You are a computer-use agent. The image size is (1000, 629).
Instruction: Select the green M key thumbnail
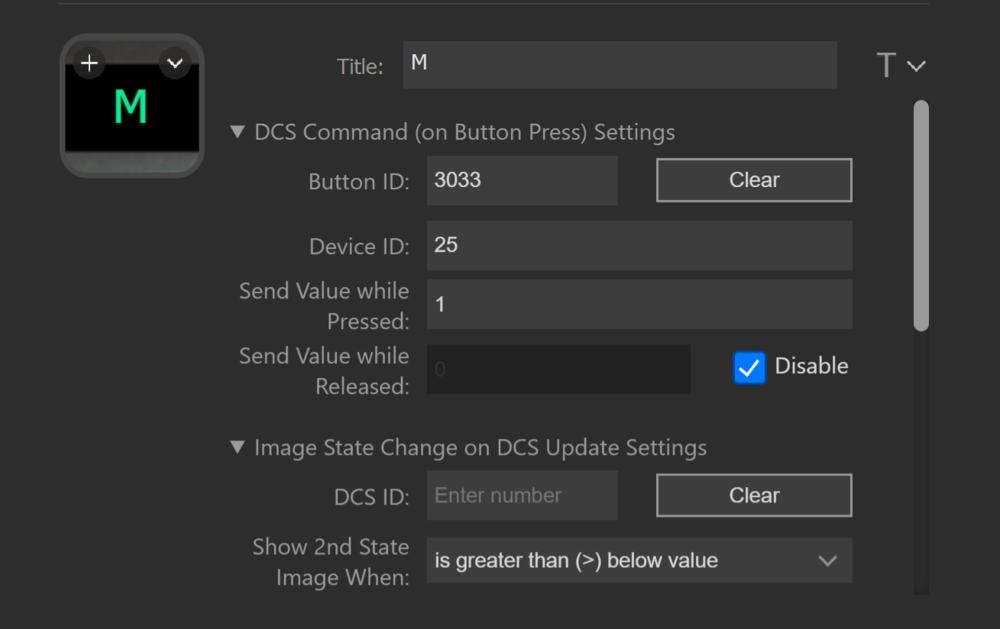coord(131,108)
